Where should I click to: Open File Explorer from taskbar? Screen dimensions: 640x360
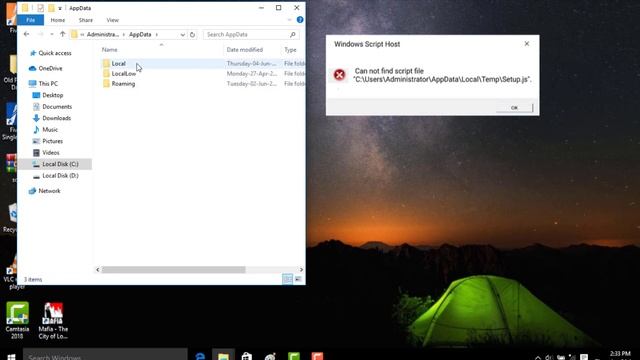pos(223,356)
